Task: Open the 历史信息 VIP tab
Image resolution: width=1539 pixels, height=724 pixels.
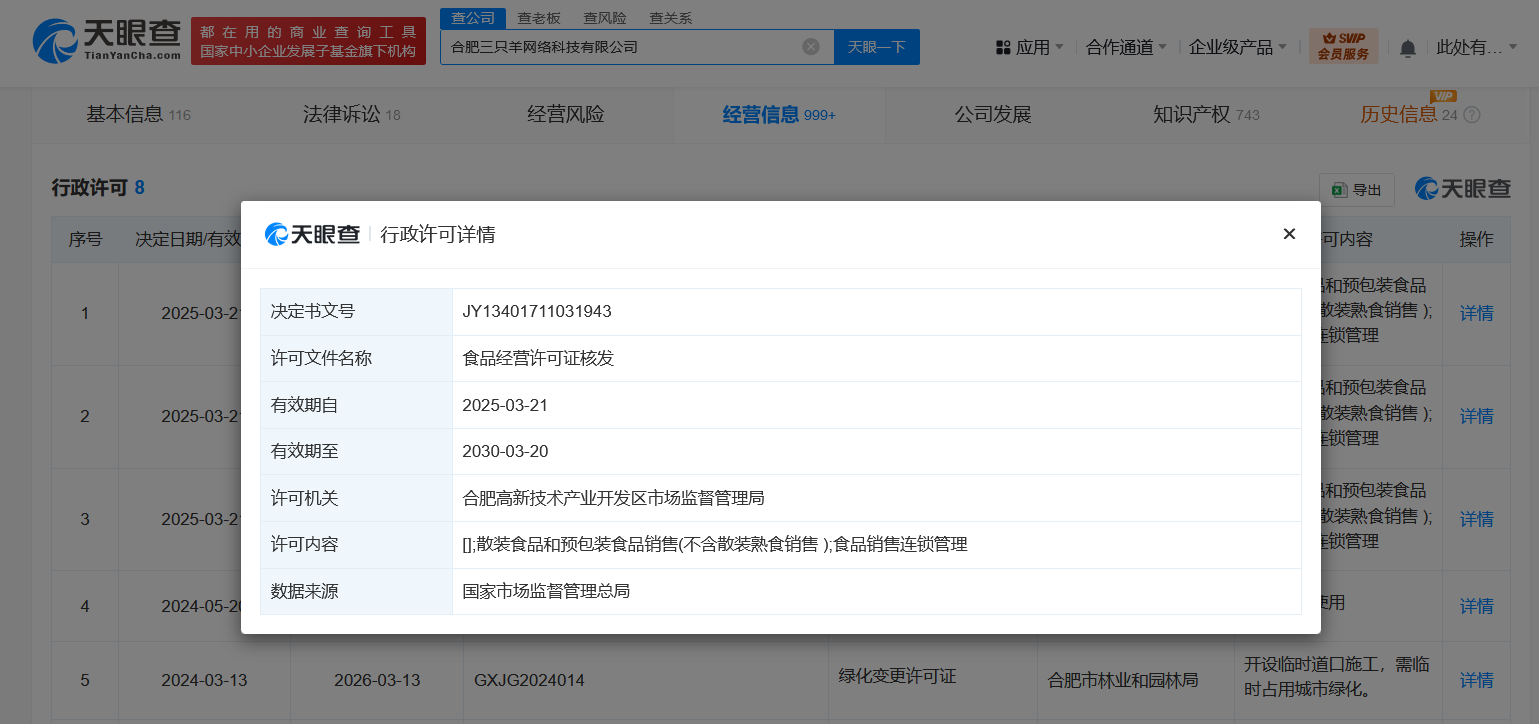Action: [x=1408, y=114]
